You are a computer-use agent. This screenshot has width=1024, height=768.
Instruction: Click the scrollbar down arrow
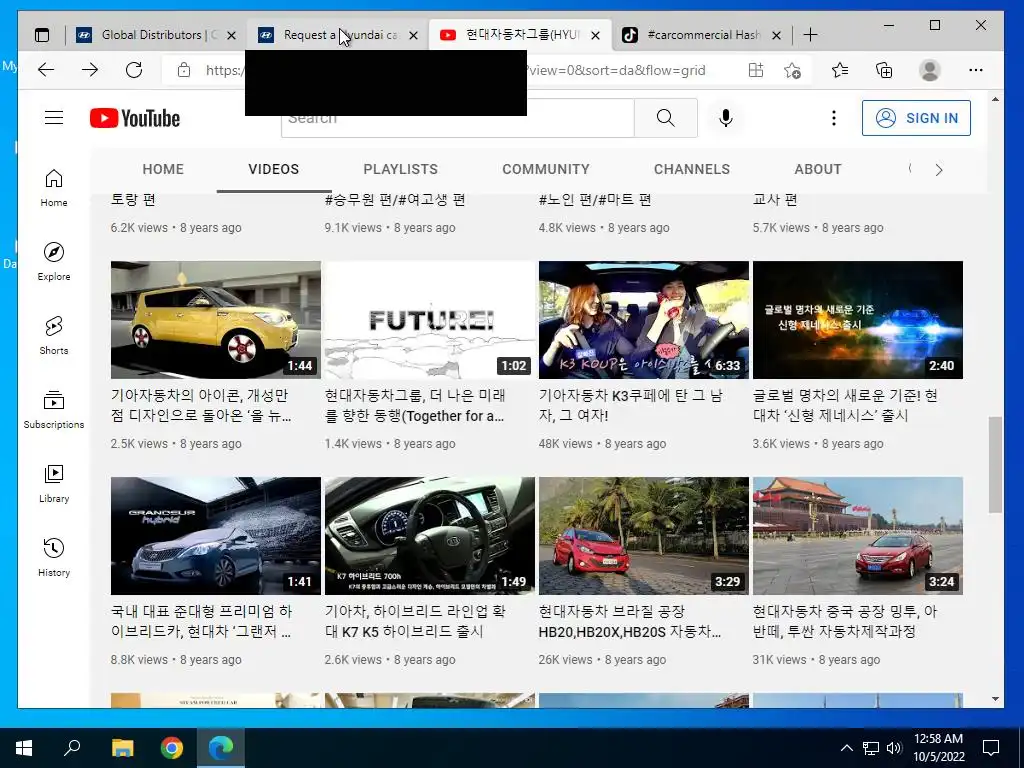coord(995,699)
